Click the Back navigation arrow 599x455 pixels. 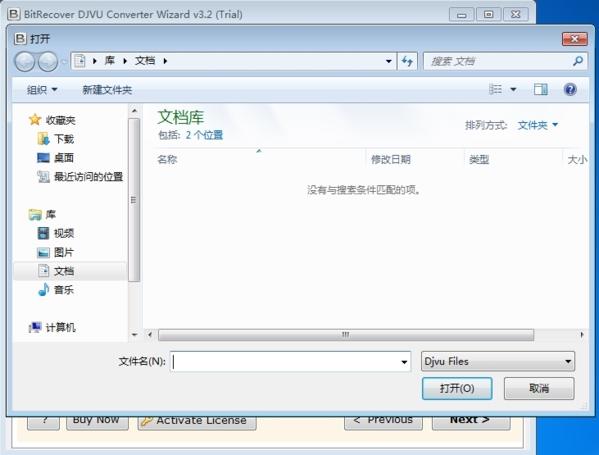[25, 61]
